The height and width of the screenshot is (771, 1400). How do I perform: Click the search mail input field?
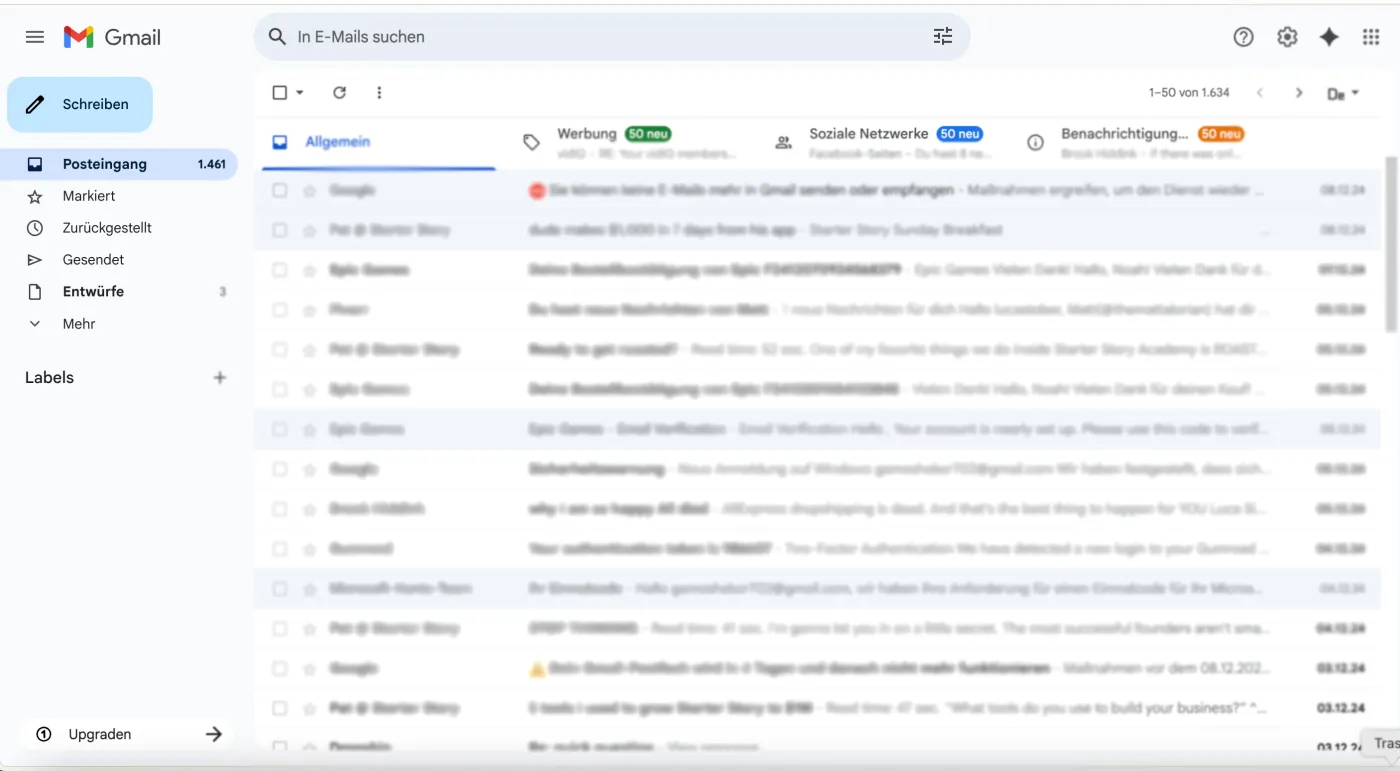click(x=600, y=37)
